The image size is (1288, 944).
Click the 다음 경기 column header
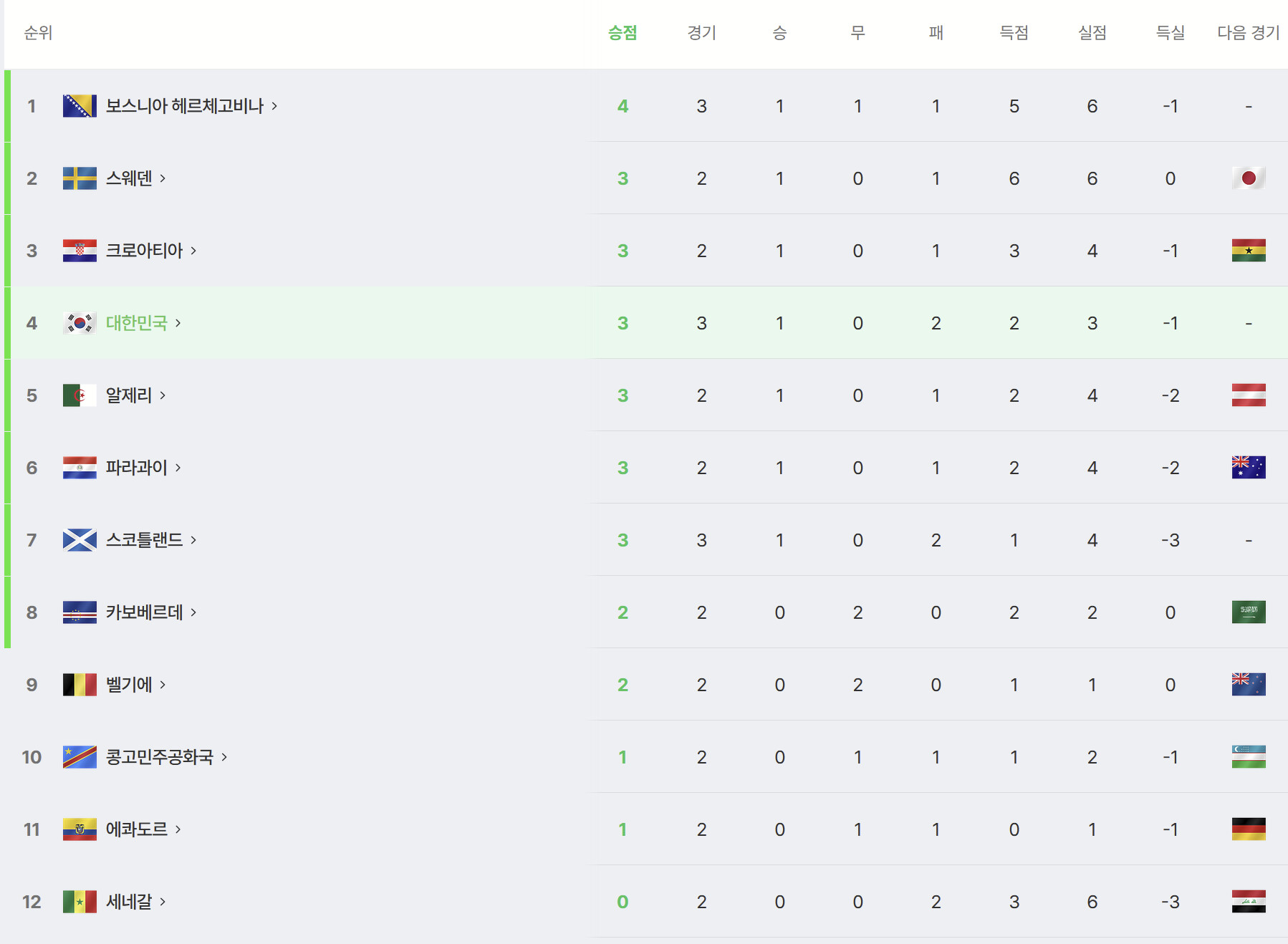1249,33
